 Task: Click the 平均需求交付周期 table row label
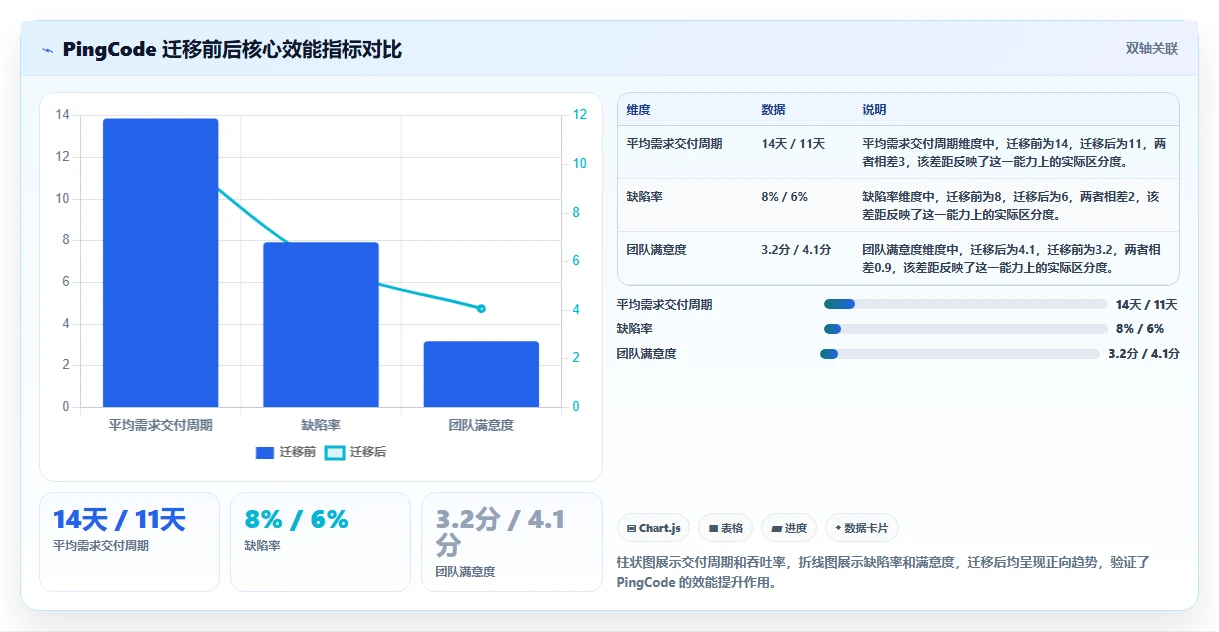pyautogui.click(x=675, y=144)
